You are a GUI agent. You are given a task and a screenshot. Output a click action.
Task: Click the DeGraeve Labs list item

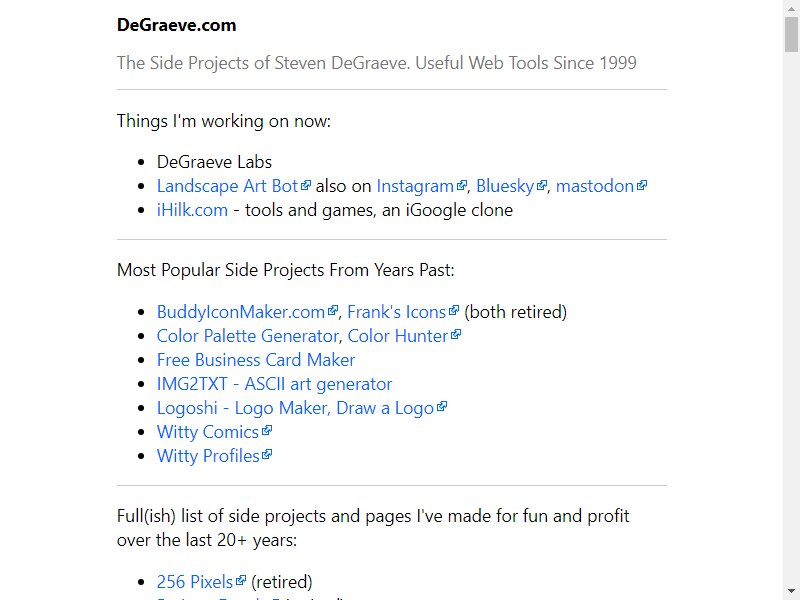point(214,162)
